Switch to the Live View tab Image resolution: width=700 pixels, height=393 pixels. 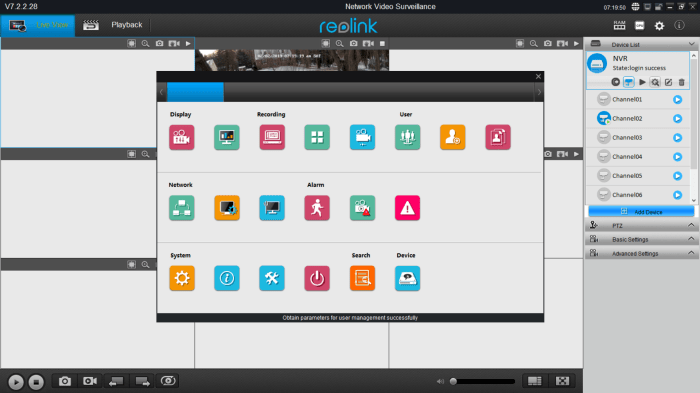[38, 25]
